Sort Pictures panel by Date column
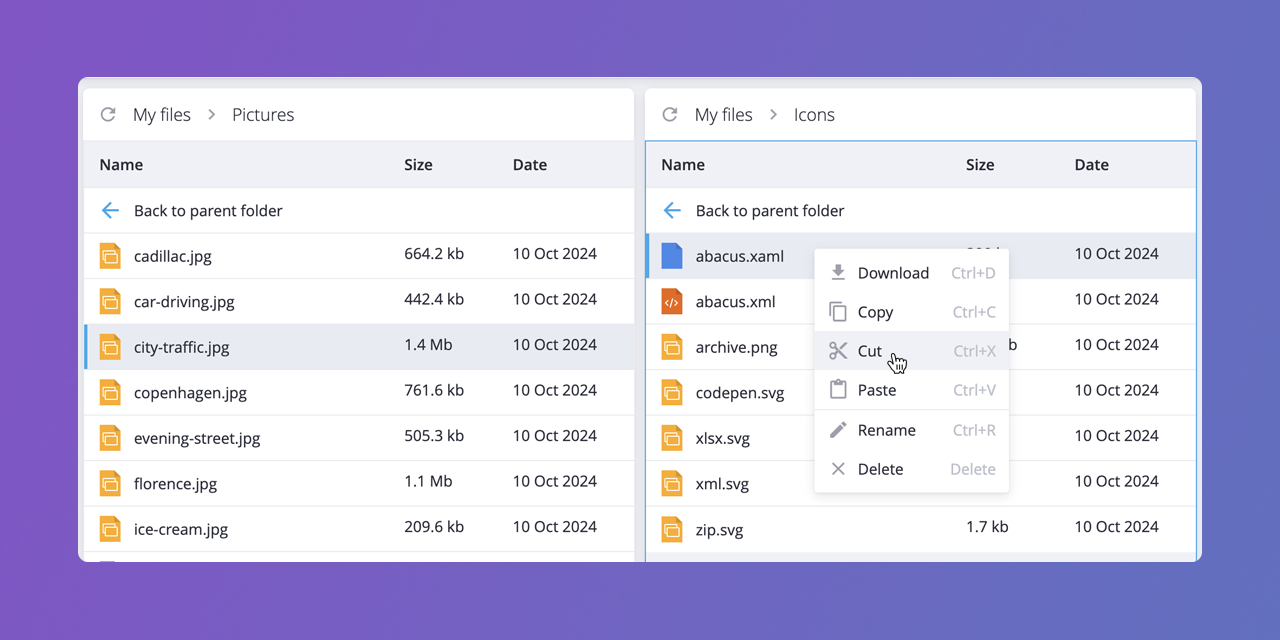This screenshot has width=1280, height=640. 530,165
